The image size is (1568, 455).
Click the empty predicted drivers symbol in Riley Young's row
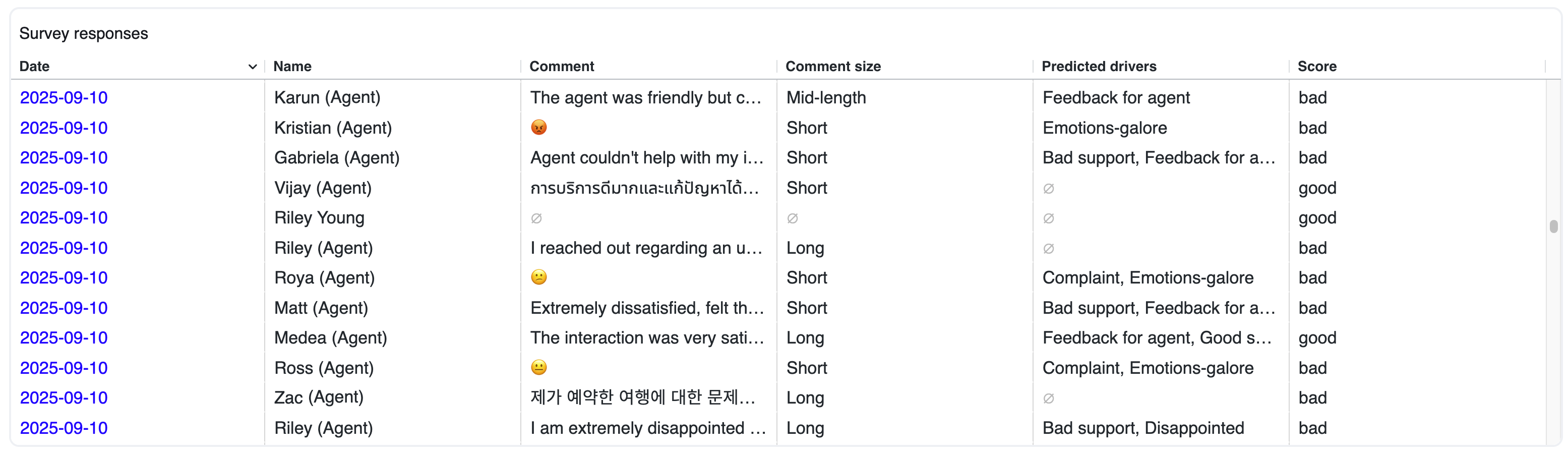click(1048, 218)
